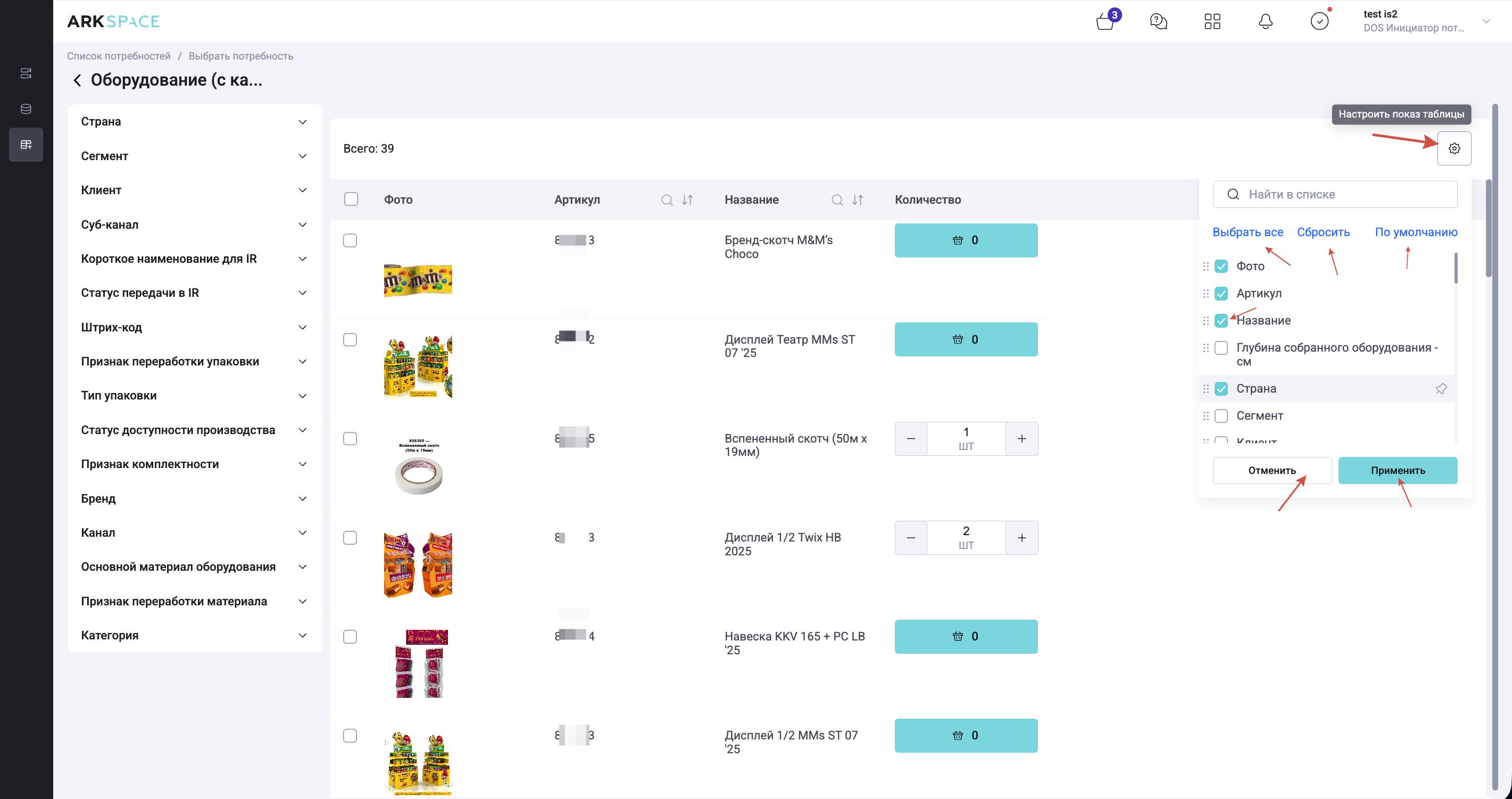This screenshot has height=799, width=1512.
Task: Go to Список потребностей breadcrumb
Action: [119, 56]
